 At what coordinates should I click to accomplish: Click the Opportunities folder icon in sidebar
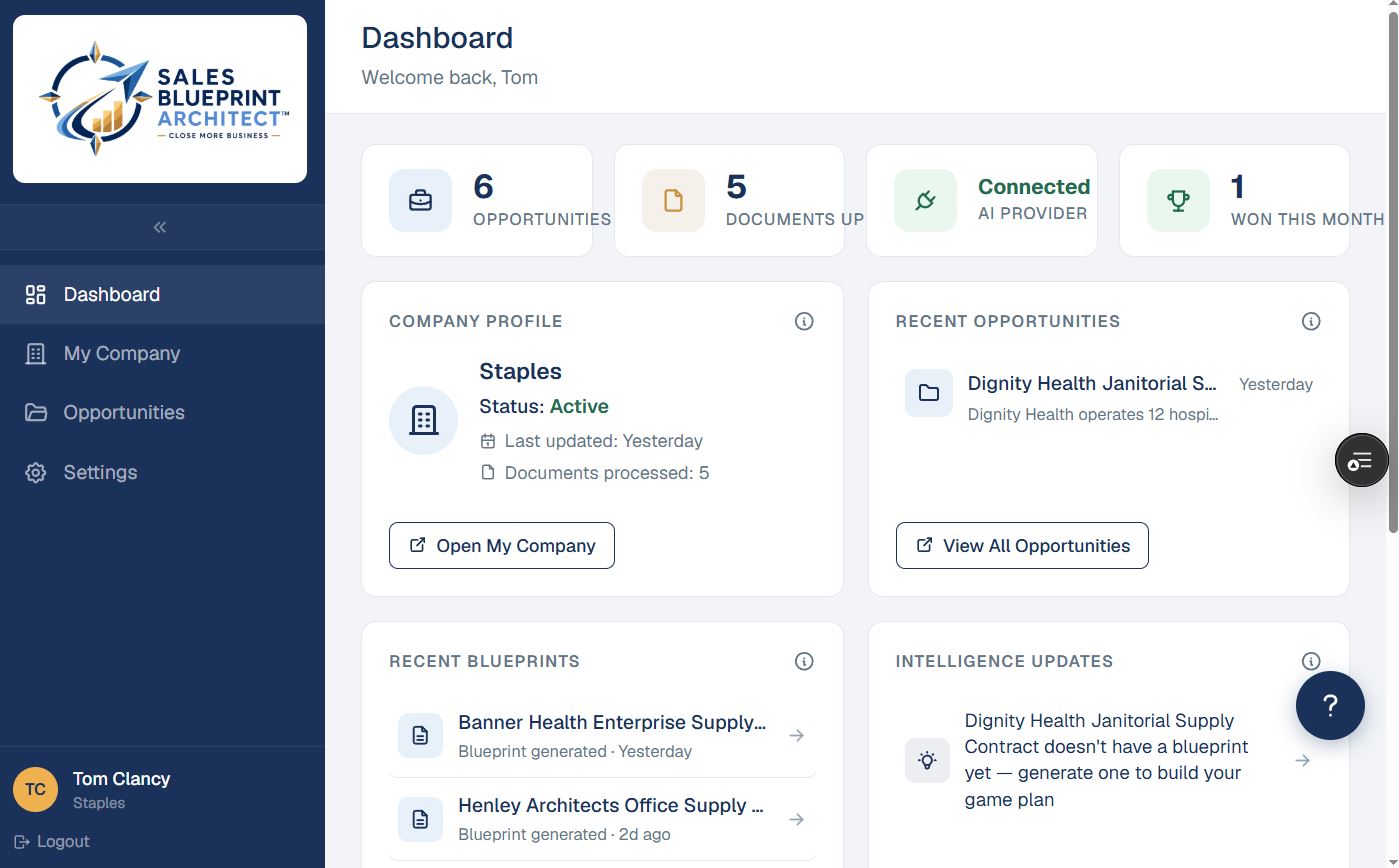pos(36,412)
